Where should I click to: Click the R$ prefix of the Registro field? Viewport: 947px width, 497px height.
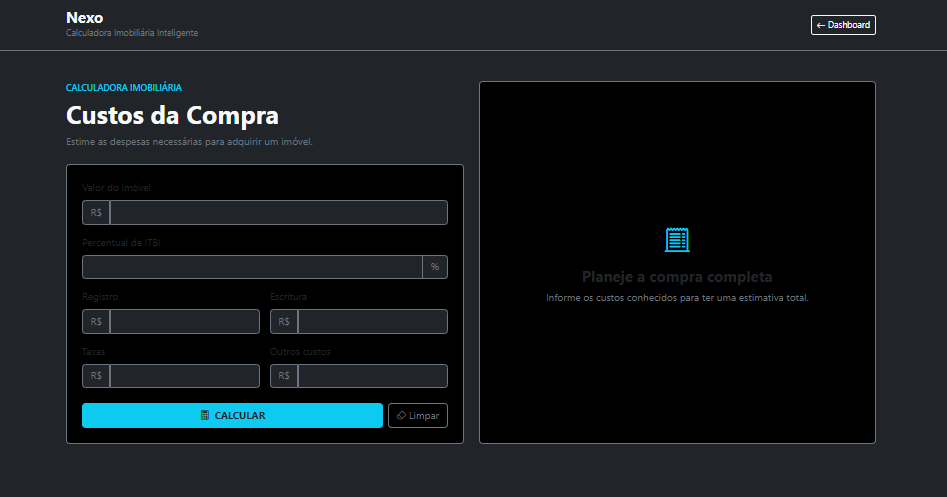(x=96, y=321)
